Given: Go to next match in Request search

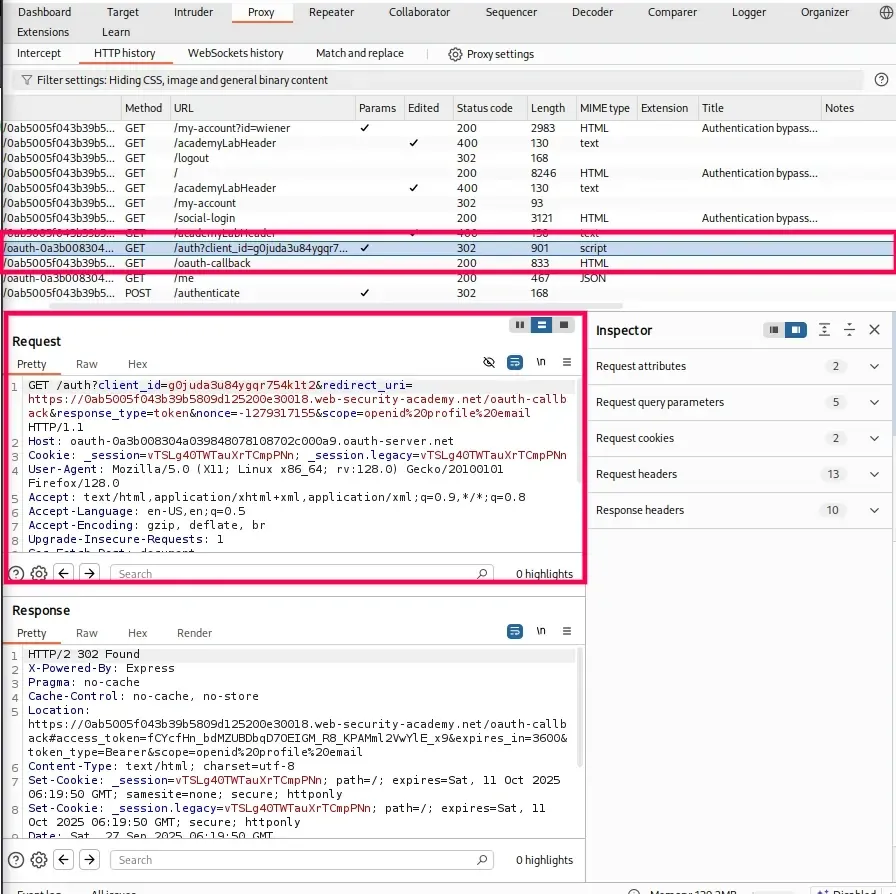Looking at the screenshot, I should click(90, 573).
